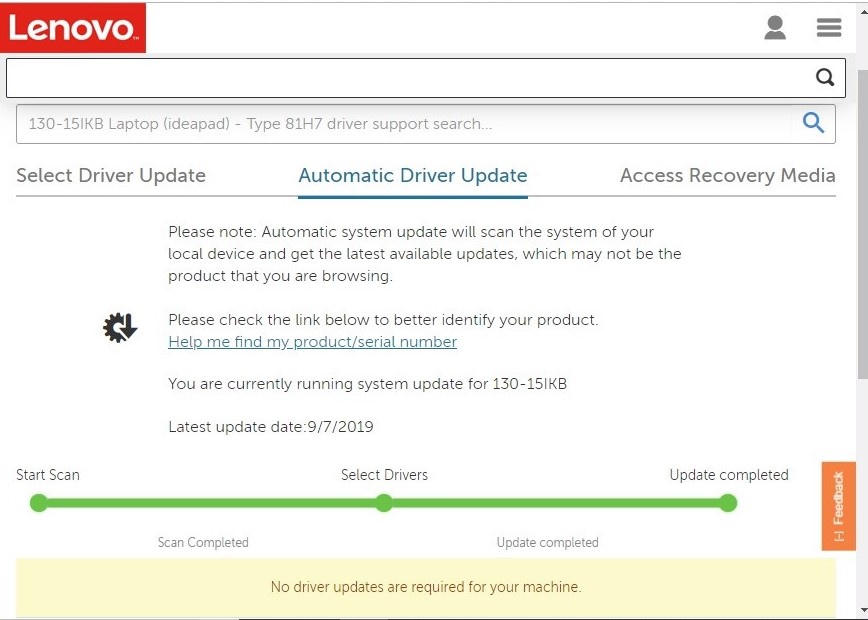The height and width of the screenshot is (620, 868).
Task: Open the user account icon
Action: [x=775, y=28]
